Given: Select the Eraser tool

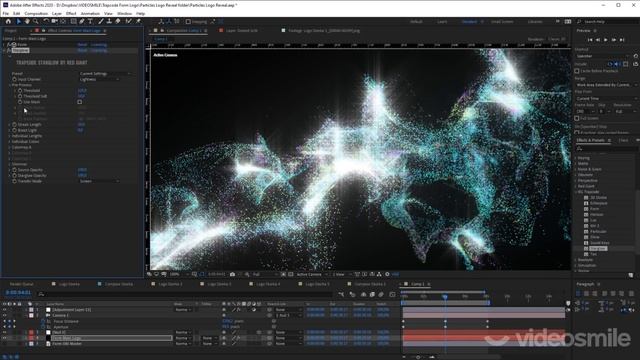Looking at the screenshot, I should coord(118,21).
